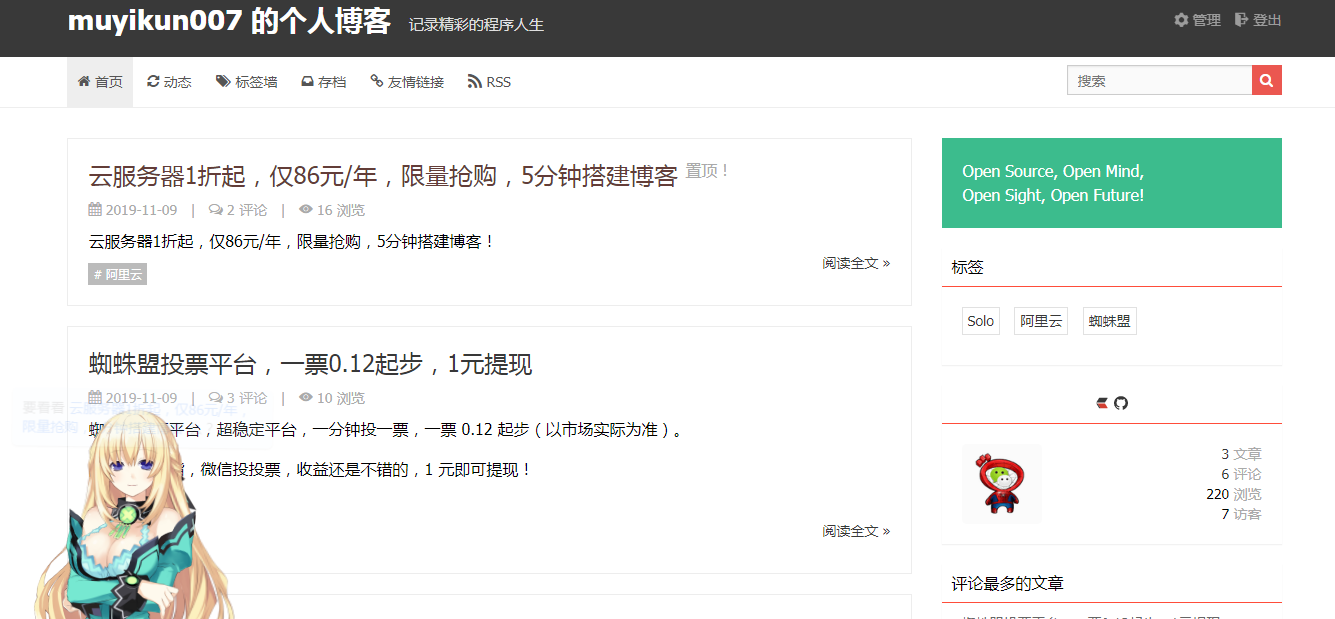
Task: Focus the 搜索 search input field
Action: point(1159,81)
